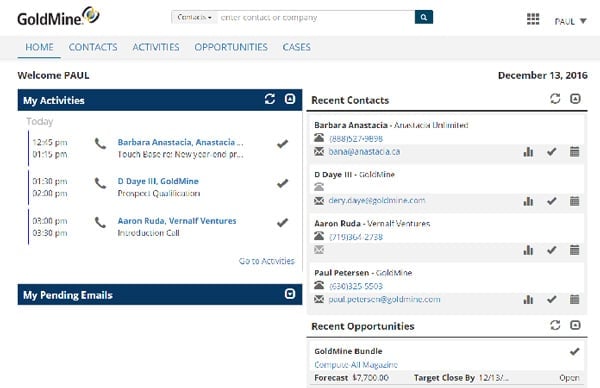Click checkmark icon for Paul Petersen contact
This screenshot has height=388, width=600.
[551, 300]
